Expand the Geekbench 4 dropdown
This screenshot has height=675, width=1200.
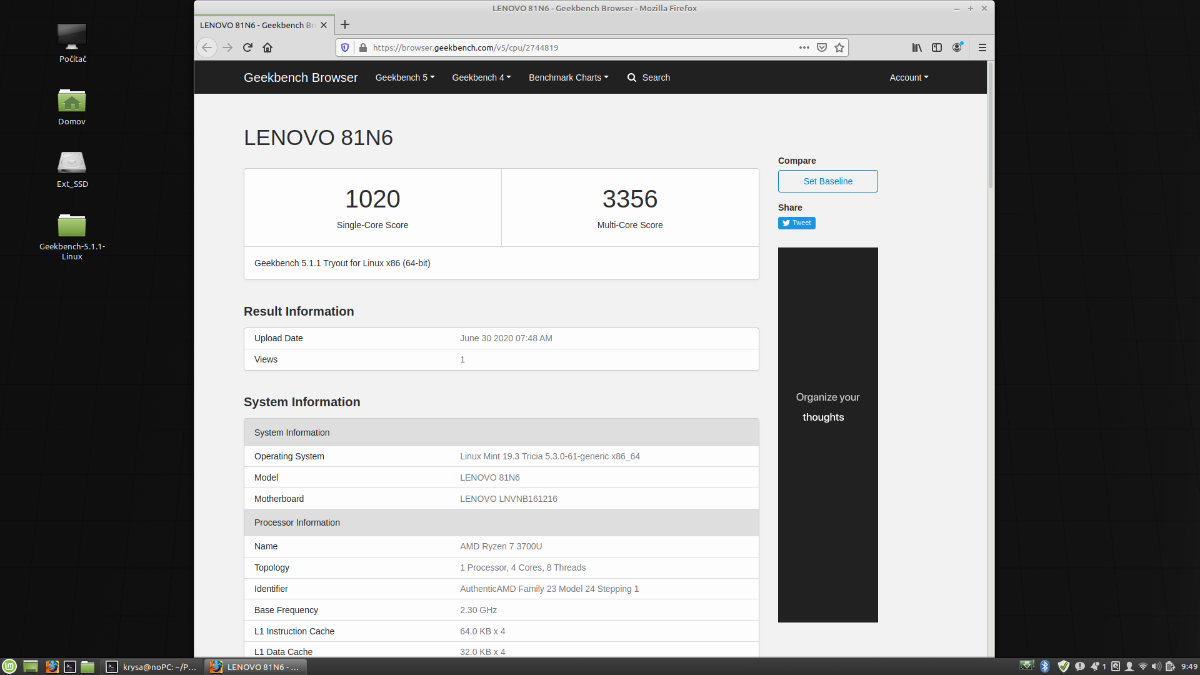(481, 78)
